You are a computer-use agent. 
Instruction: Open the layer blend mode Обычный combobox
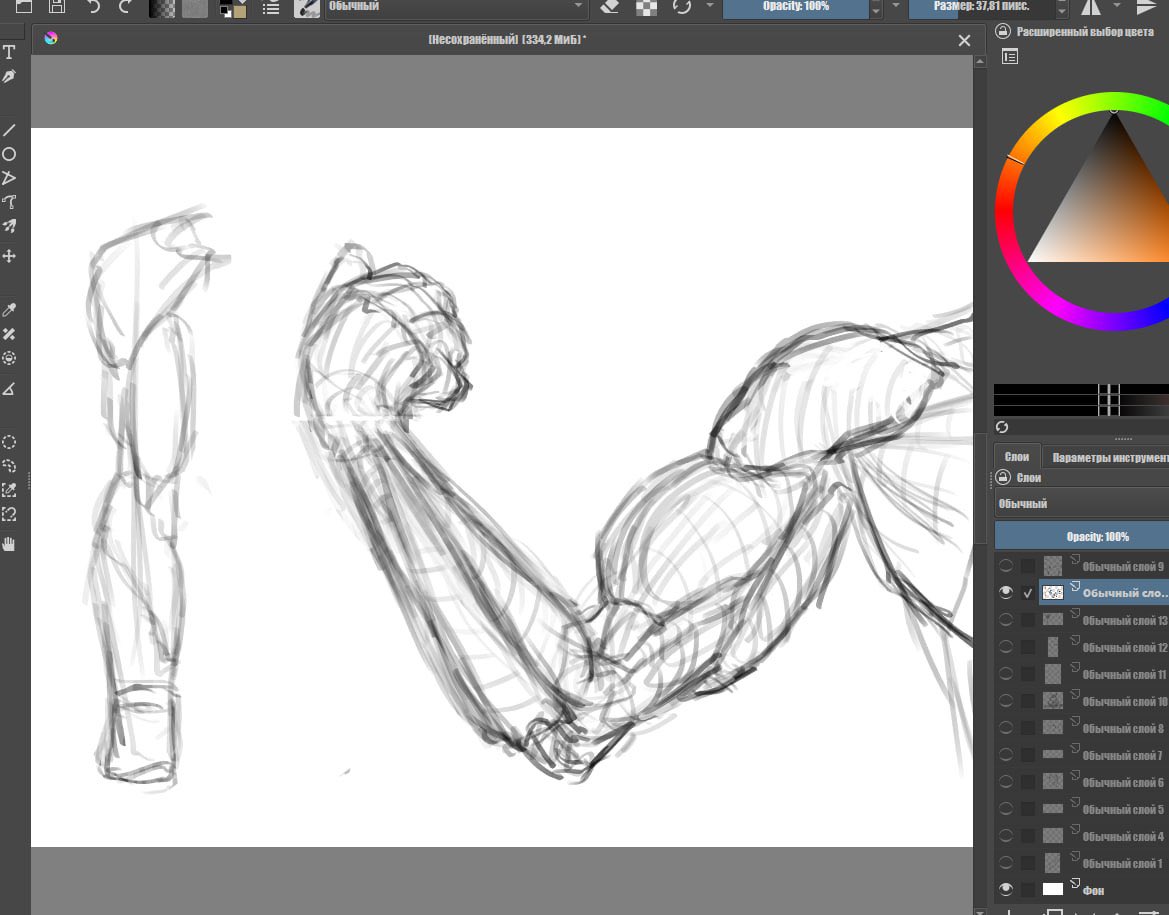click(1082, 503)
